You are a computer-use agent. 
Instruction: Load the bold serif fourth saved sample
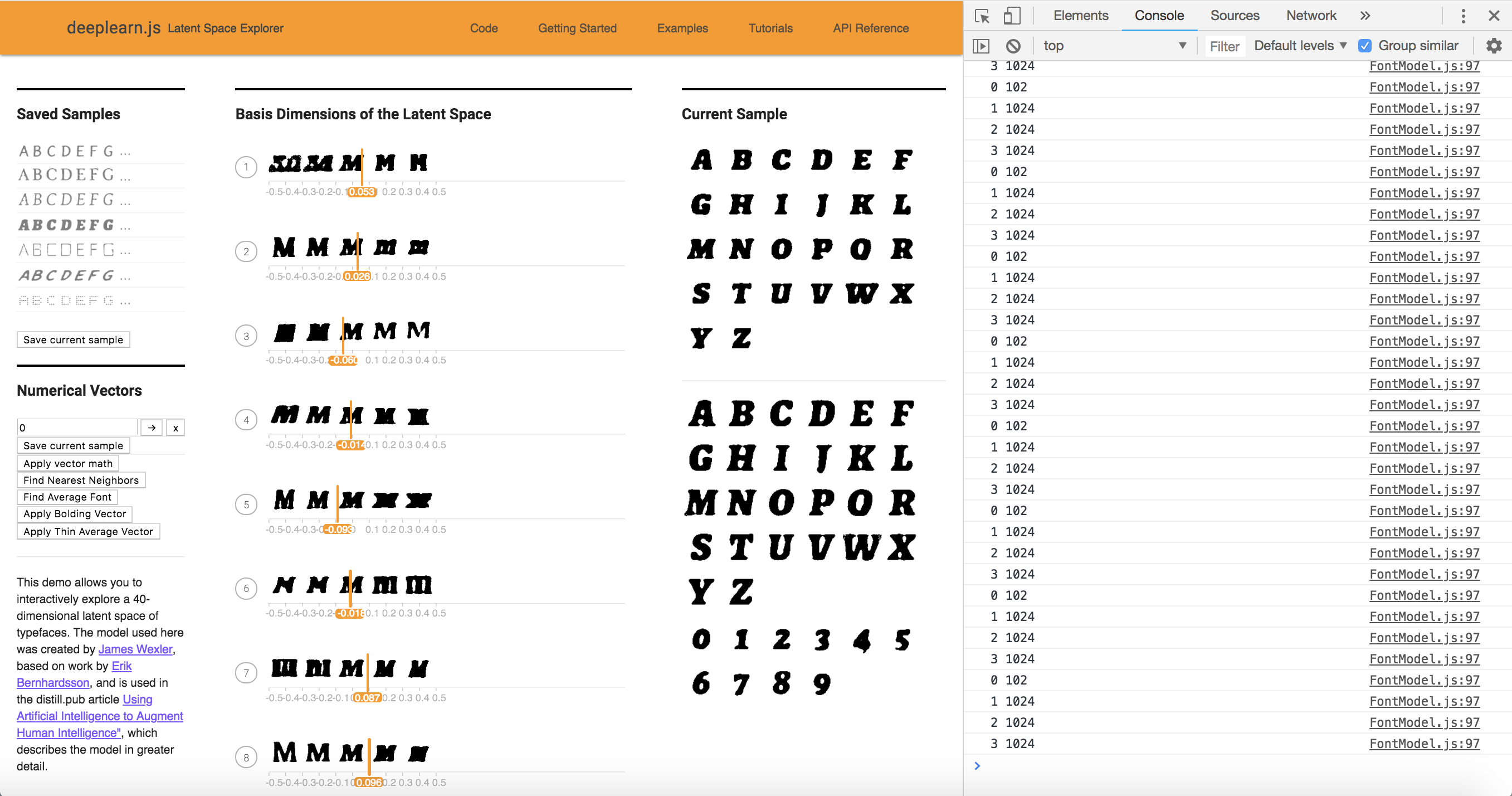(x=75, y=225)
